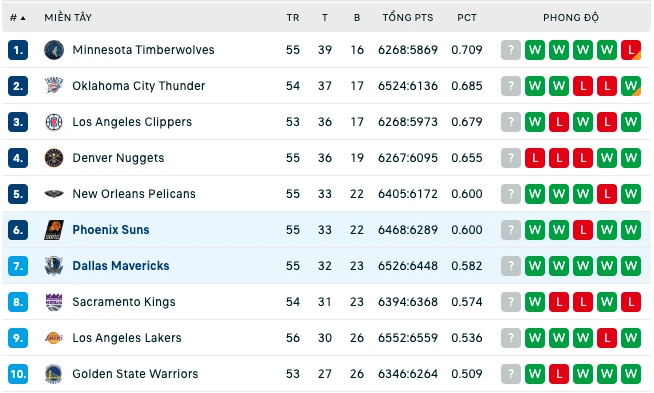Click the Sacramento Kings logo
Viewport: 654px width, 393px height.
point(54,302)
